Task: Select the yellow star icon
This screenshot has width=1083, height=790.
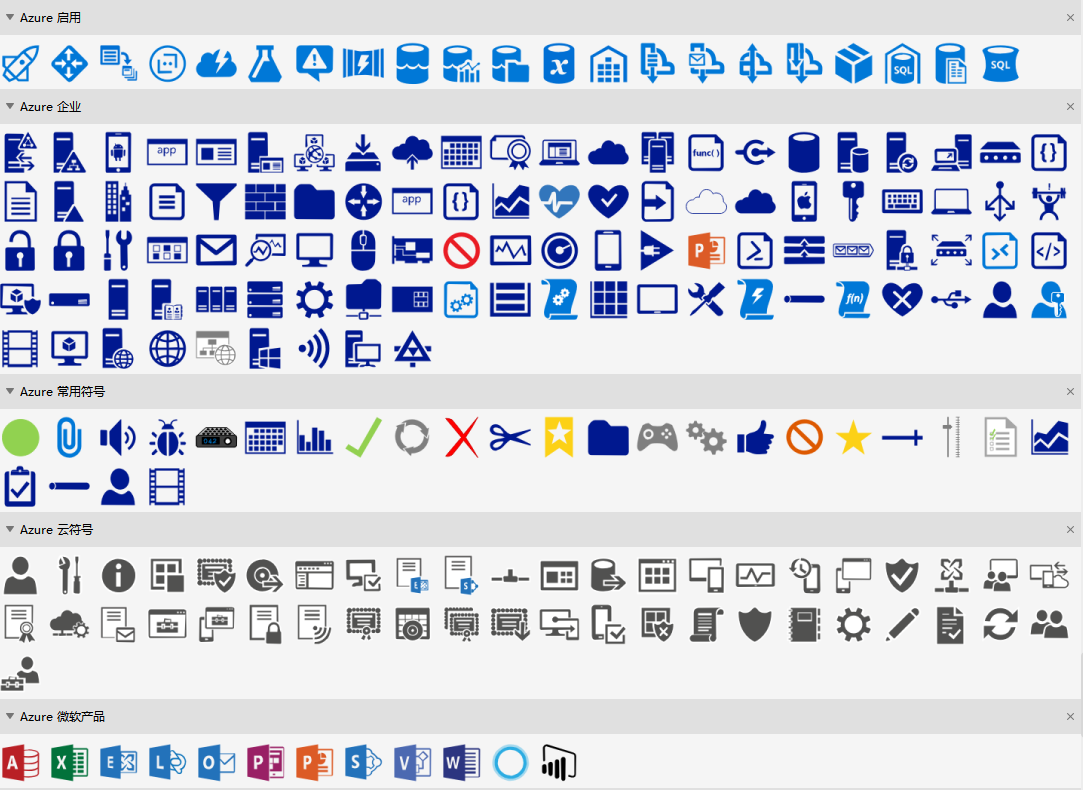Action: coord(853,438)
